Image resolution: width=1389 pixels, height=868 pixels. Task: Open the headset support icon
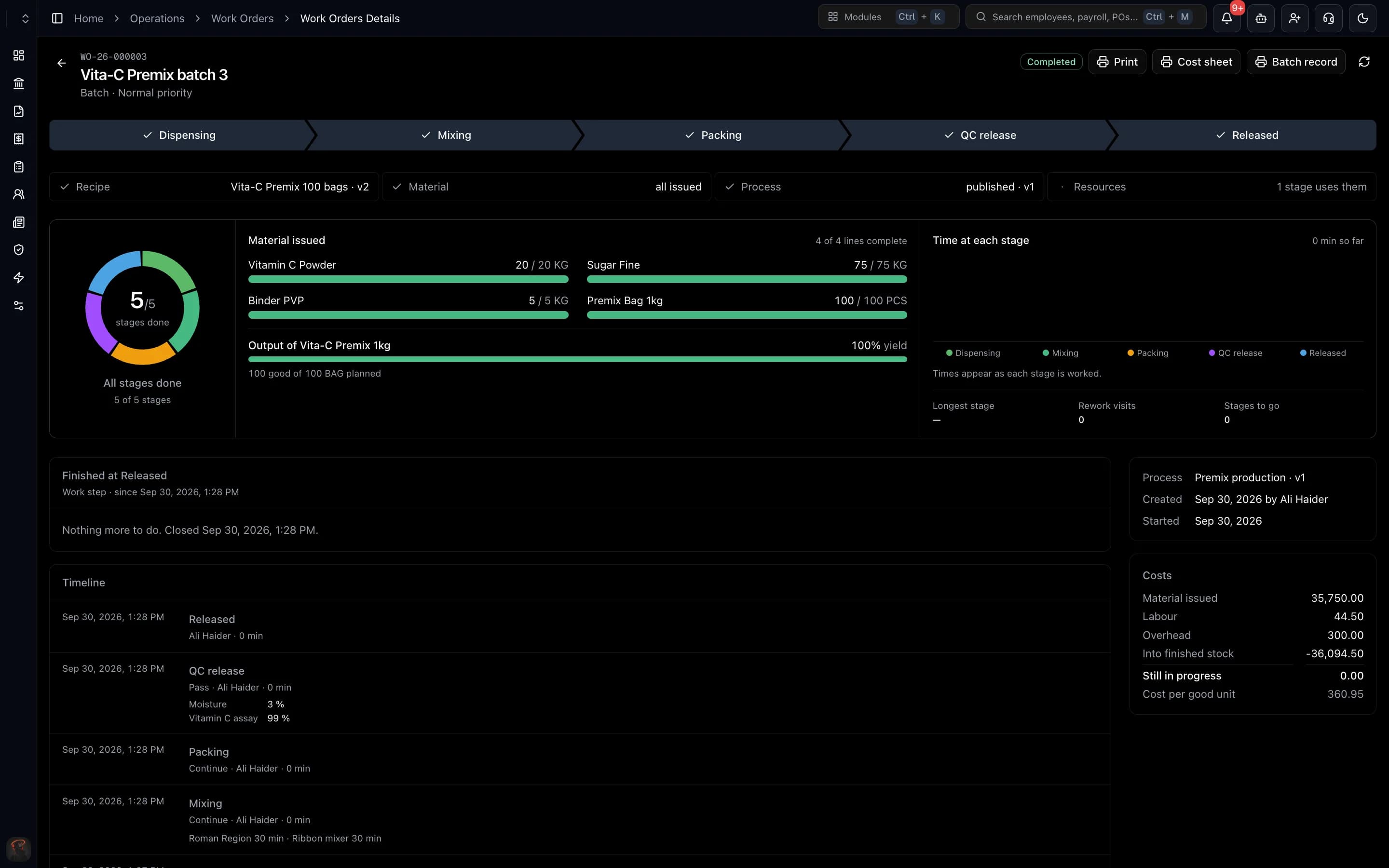pos(1328,18)
